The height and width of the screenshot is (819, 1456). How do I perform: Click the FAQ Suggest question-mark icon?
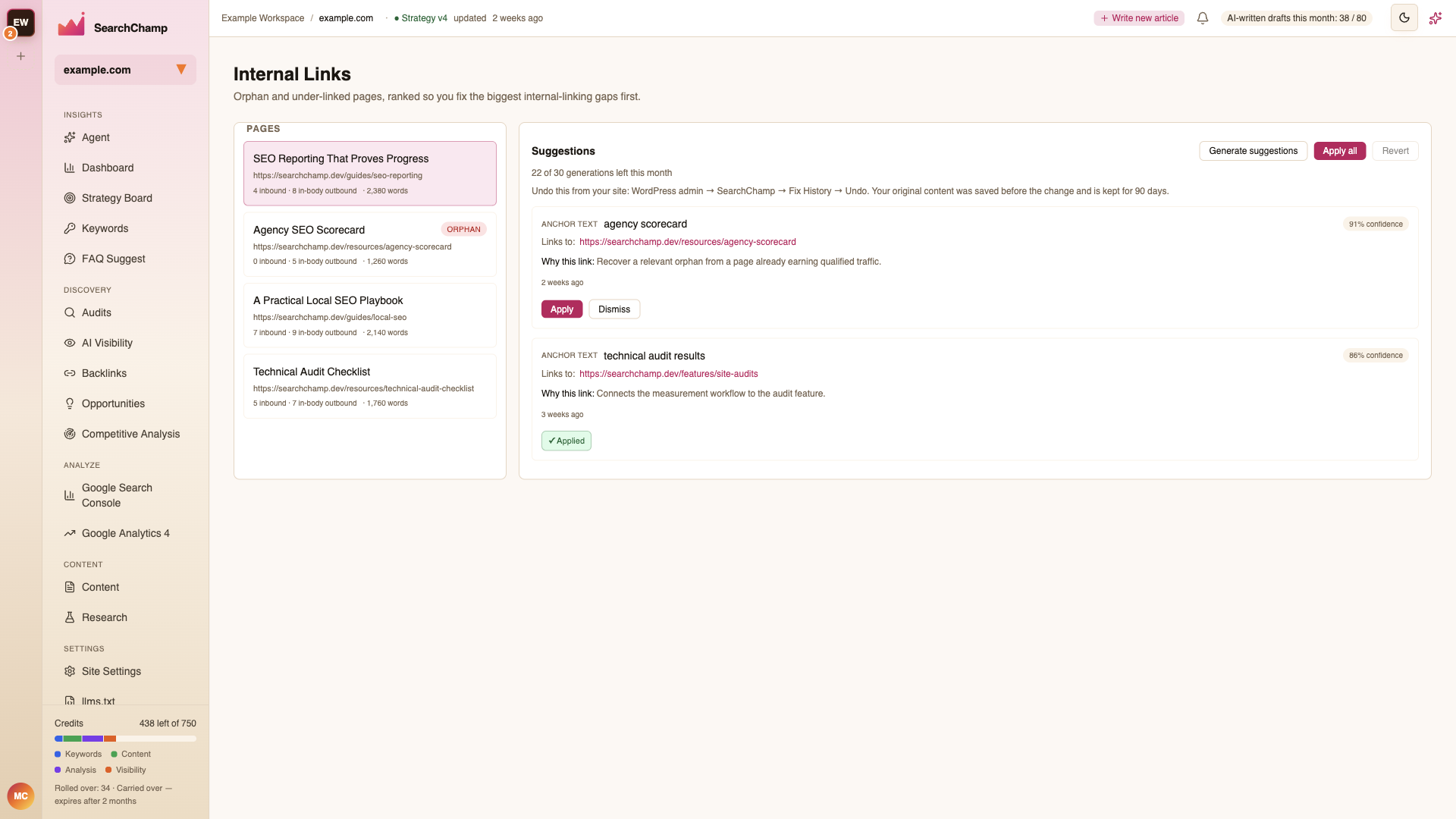tap(70, 259)
